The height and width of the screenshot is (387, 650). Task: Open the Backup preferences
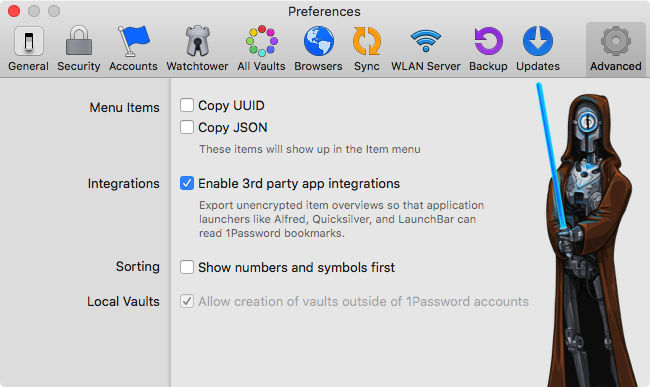[x=488, y=49]
